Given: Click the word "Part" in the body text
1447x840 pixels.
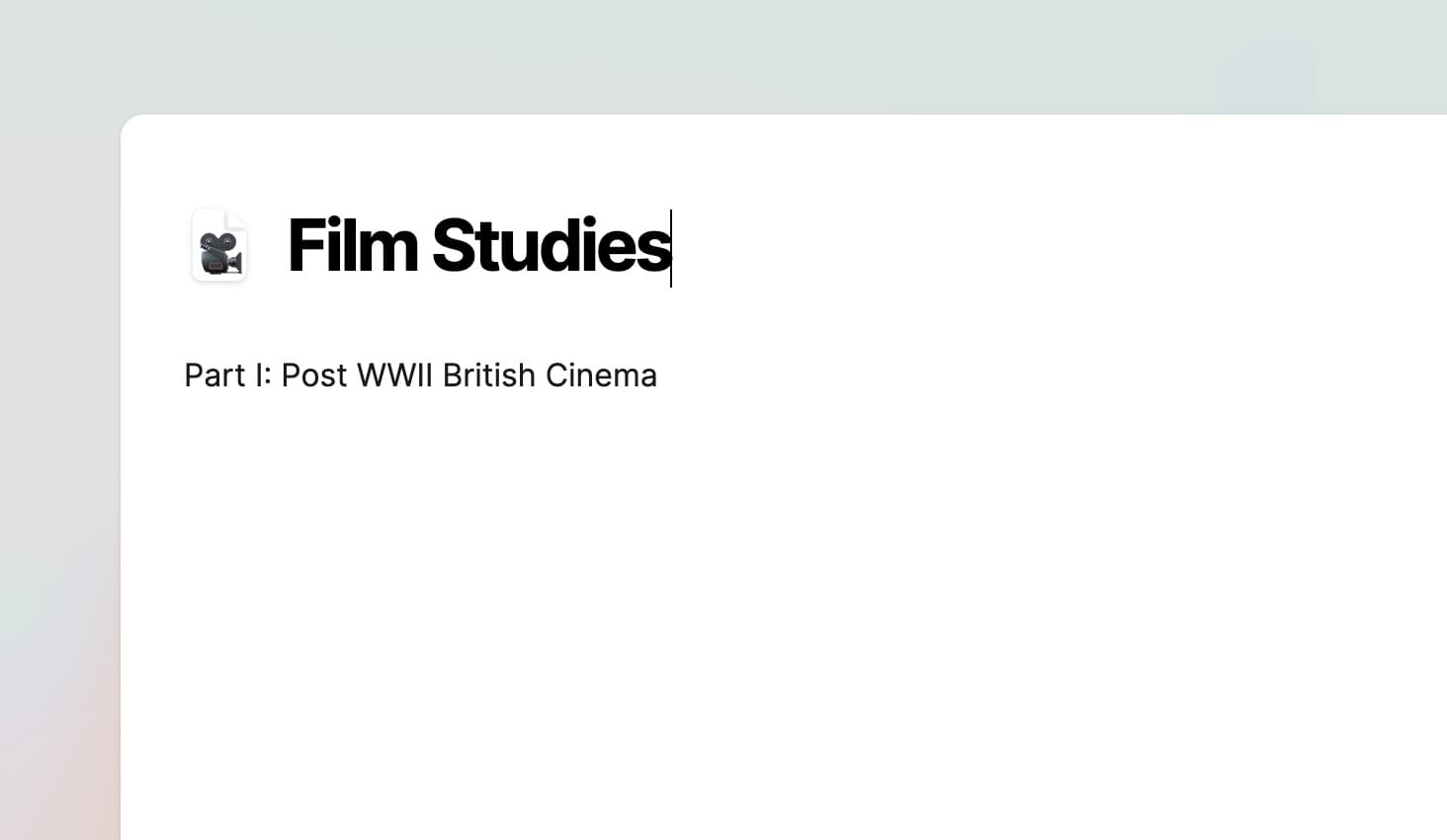Looking at the screenshot, I should 214,376.
